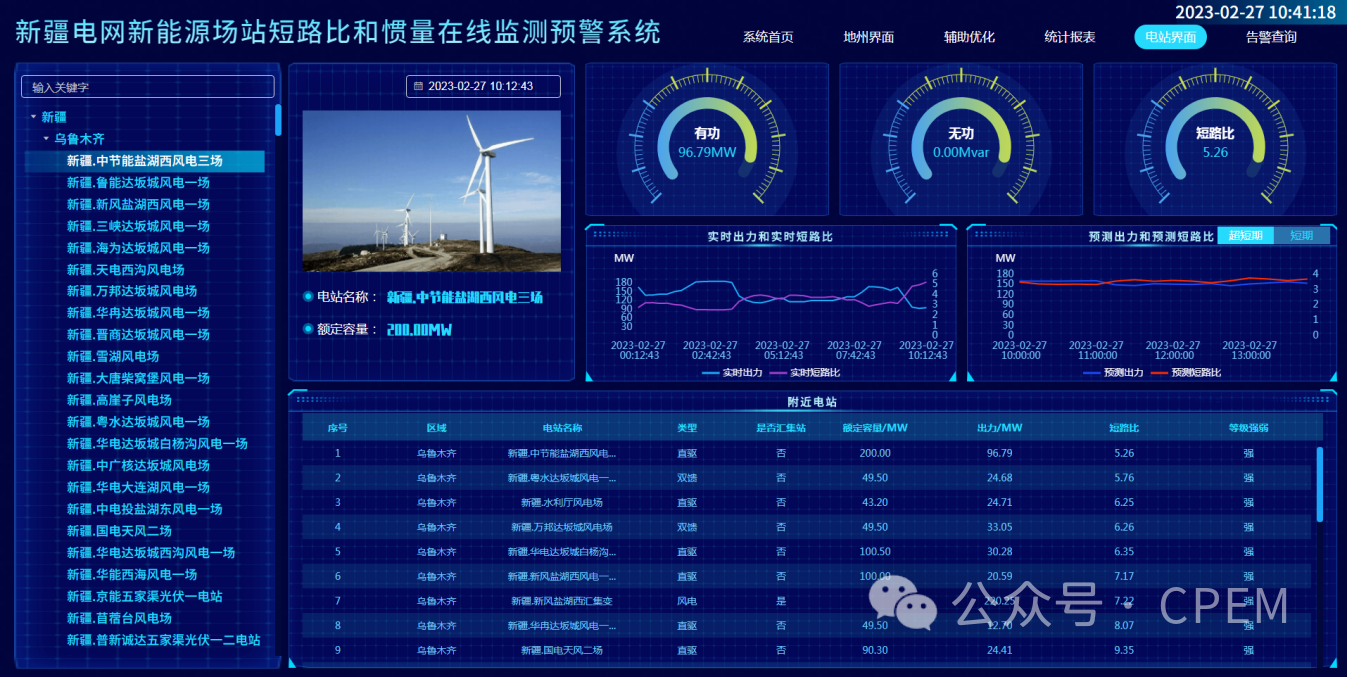Open the 2023-02-27 10:12:43 datetime picker

483,86
